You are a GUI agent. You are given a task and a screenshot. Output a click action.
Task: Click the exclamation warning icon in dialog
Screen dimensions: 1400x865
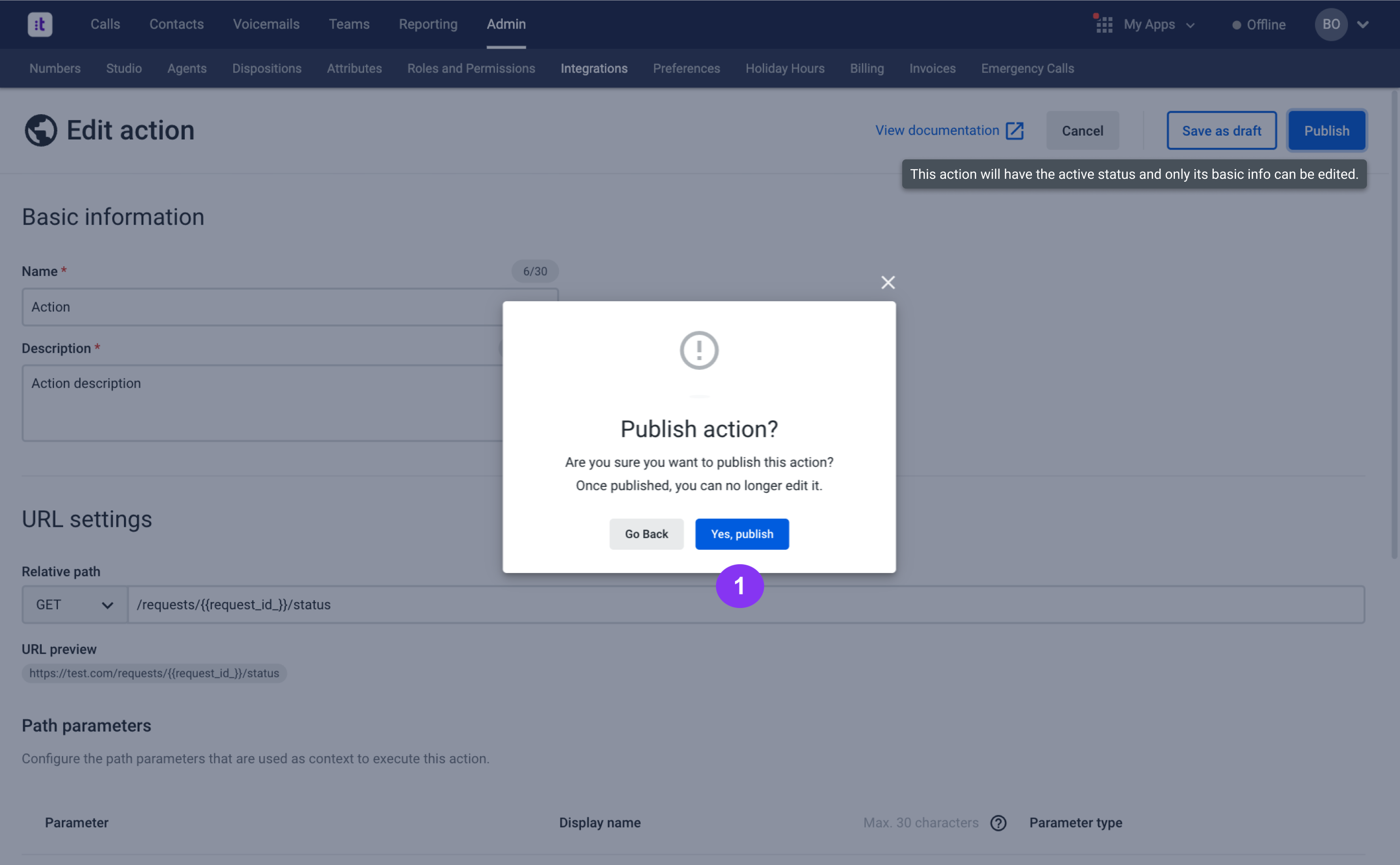pyautogui.click(x=699, y=350)
